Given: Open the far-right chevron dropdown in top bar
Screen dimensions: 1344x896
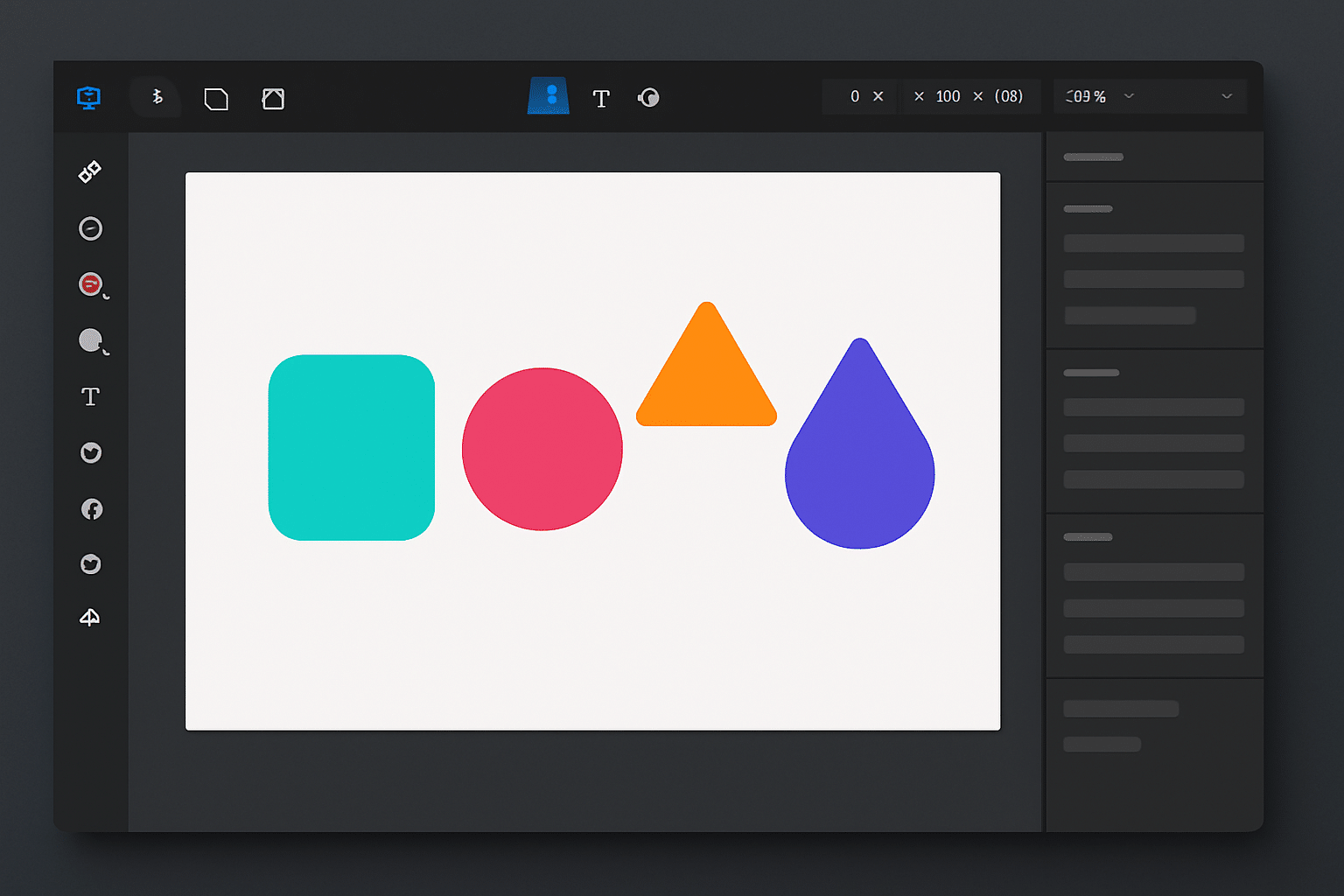Looking at the screenshot, I should [1227, 96].
